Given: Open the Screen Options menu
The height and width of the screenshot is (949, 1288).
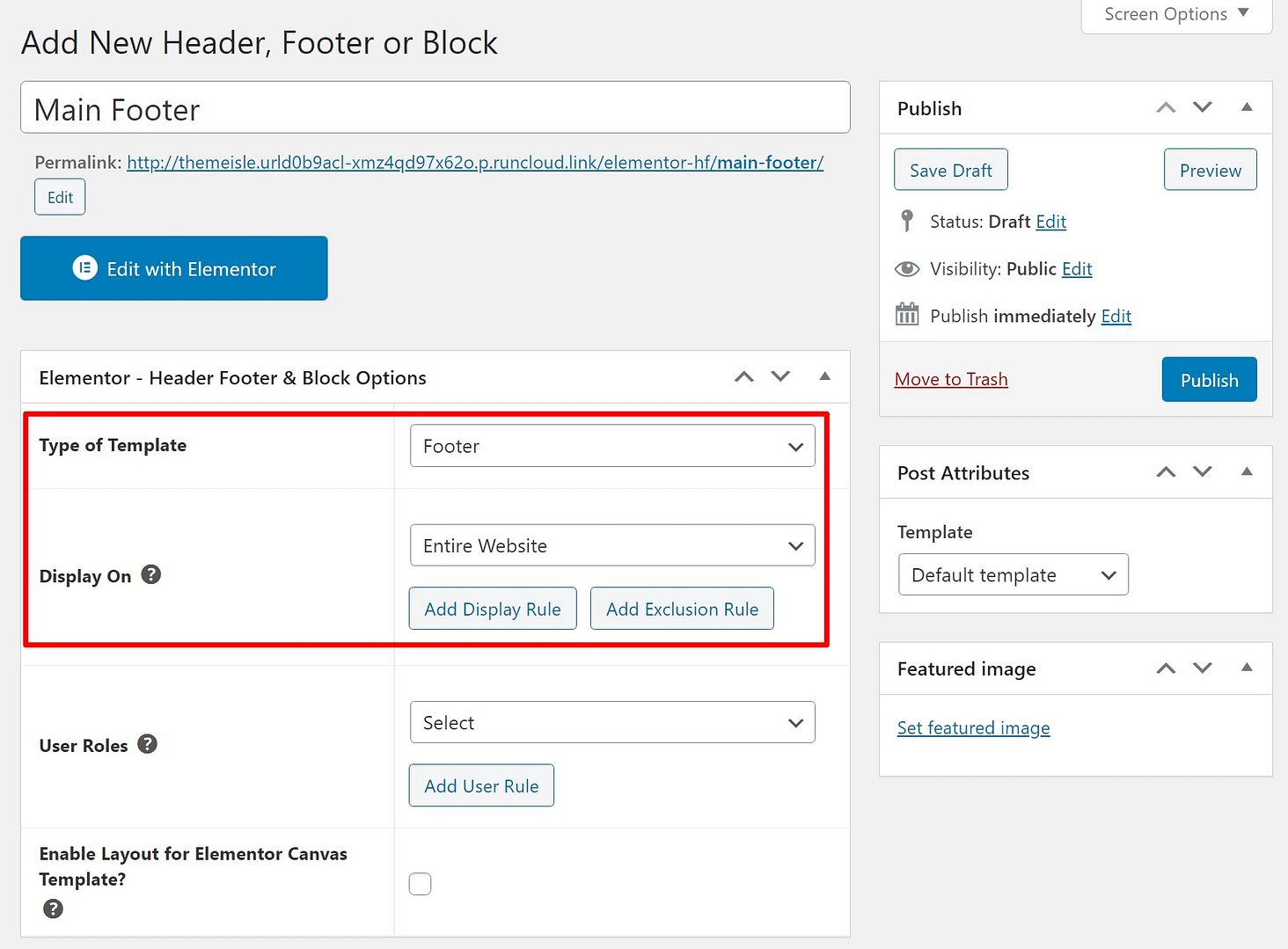Looking at the screenshot, I should [1175, 14].
